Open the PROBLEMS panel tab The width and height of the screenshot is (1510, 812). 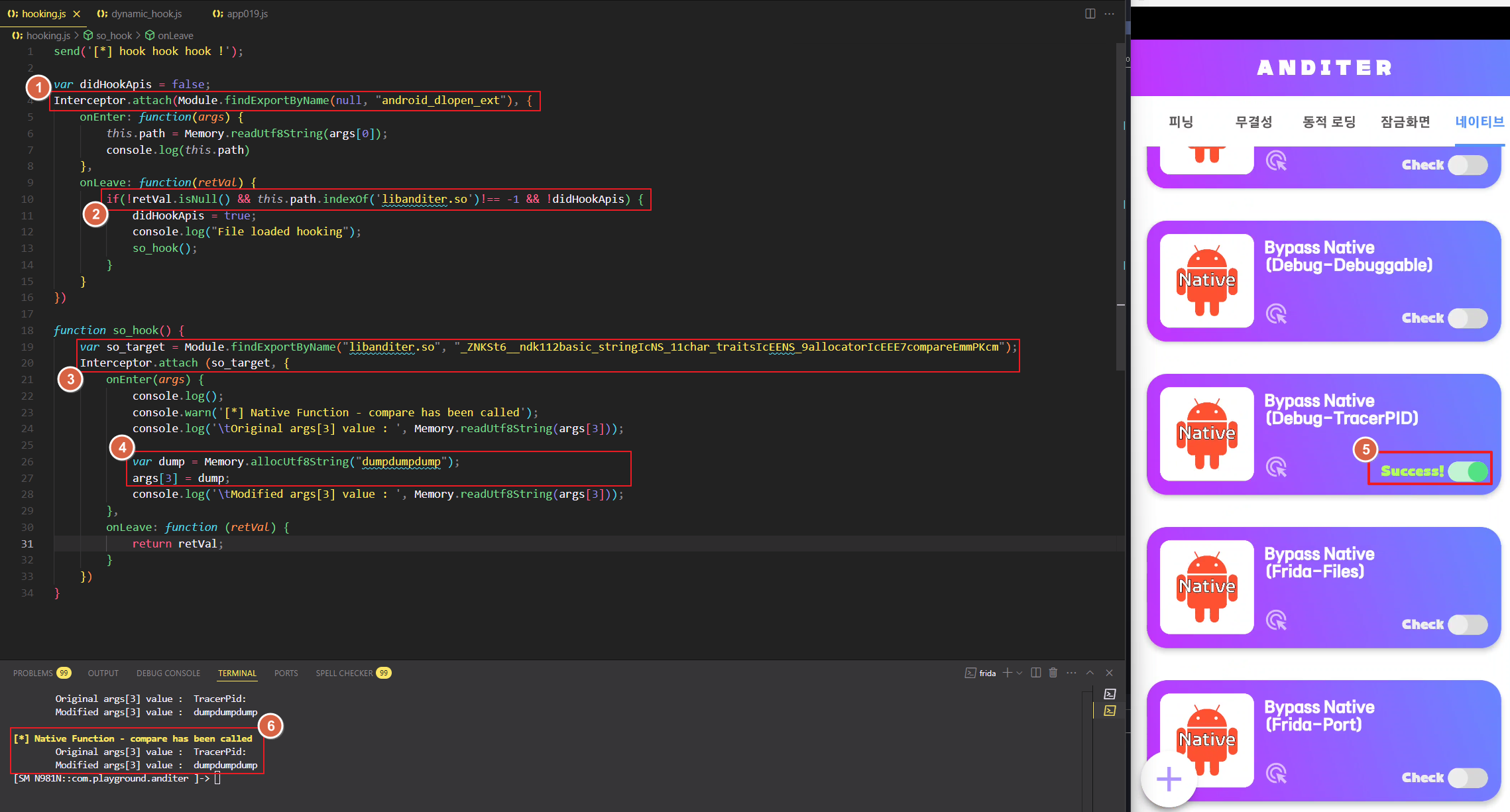33,673
